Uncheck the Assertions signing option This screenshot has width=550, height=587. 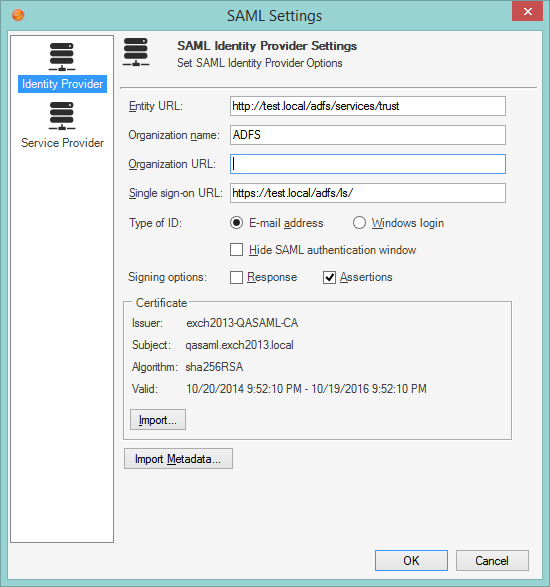point(329,277)
